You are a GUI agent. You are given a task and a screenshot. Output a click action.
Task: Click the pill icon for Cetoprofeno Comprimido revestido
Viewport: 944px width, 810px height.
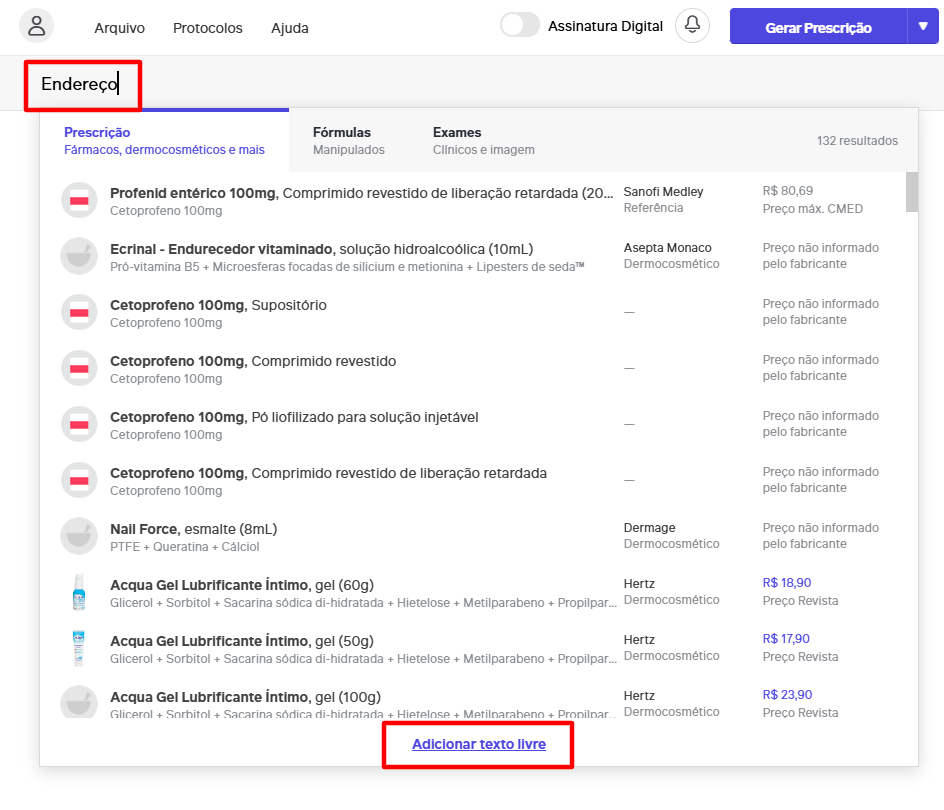(x=79, y=369)
